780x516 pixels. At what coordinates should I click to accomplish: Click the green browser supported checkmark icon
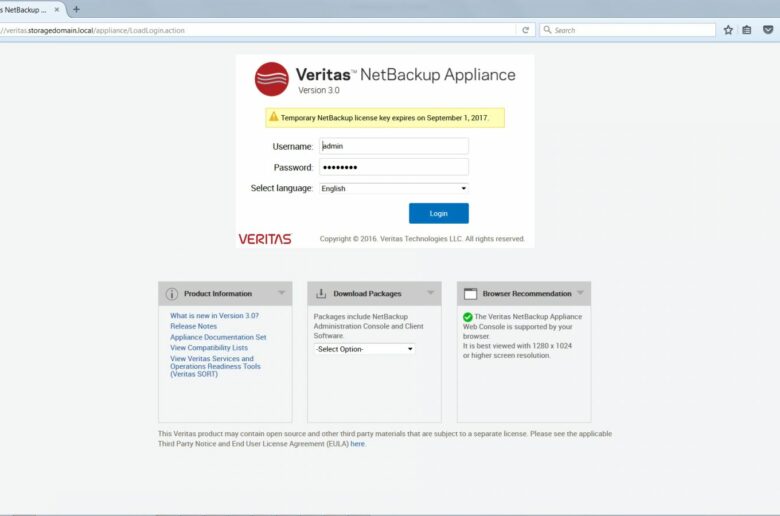tap(467, 317)
